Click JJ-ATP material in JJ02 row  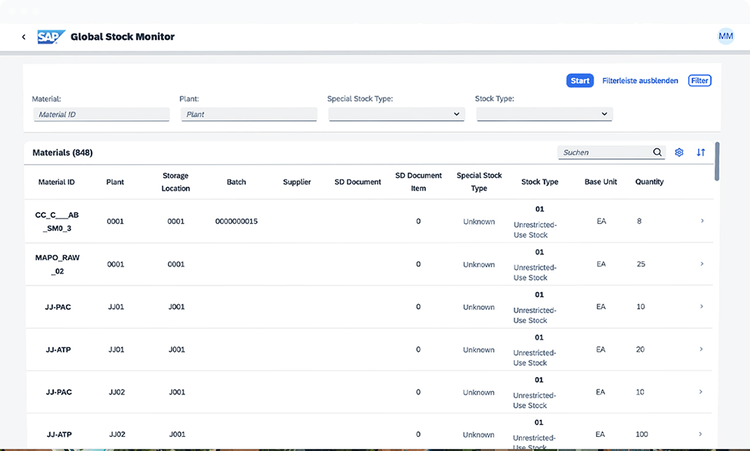click(59, 435)
